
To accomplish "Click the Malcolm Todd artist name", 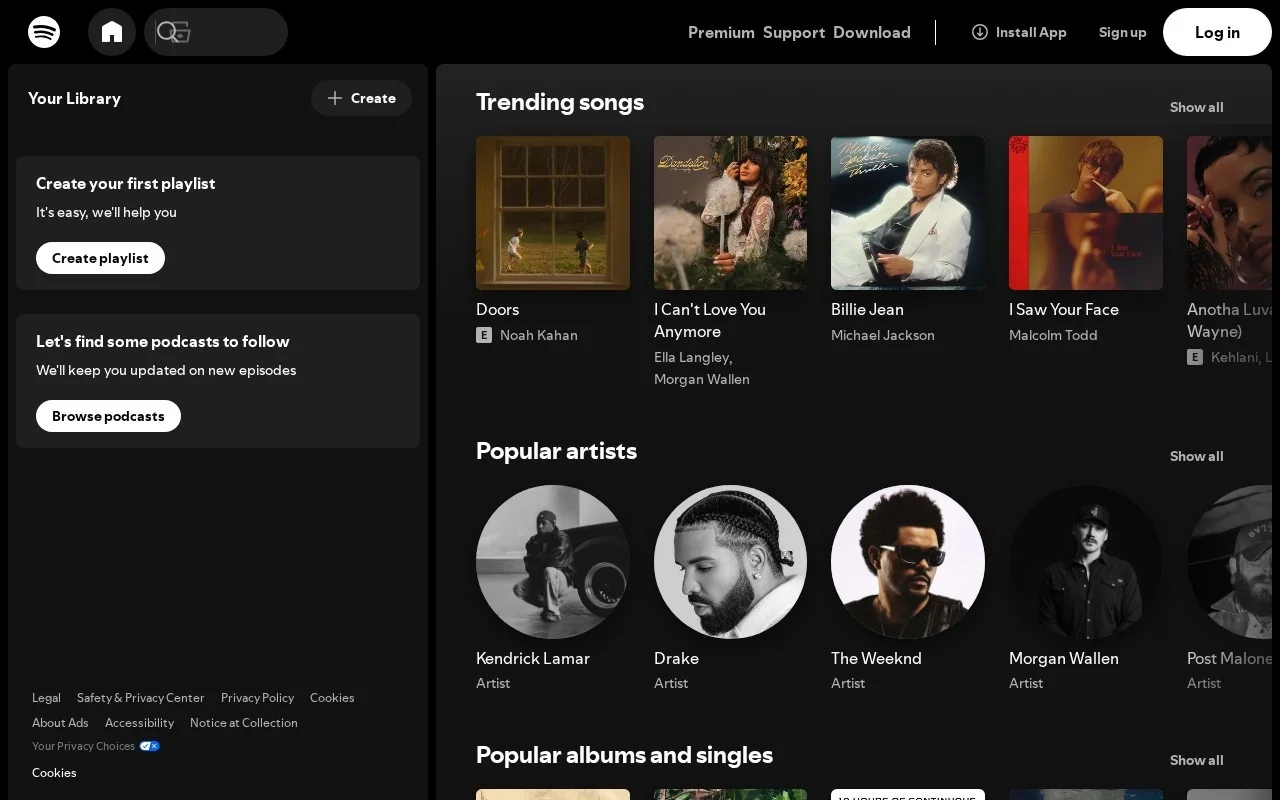I will (x=1053, y=335).
